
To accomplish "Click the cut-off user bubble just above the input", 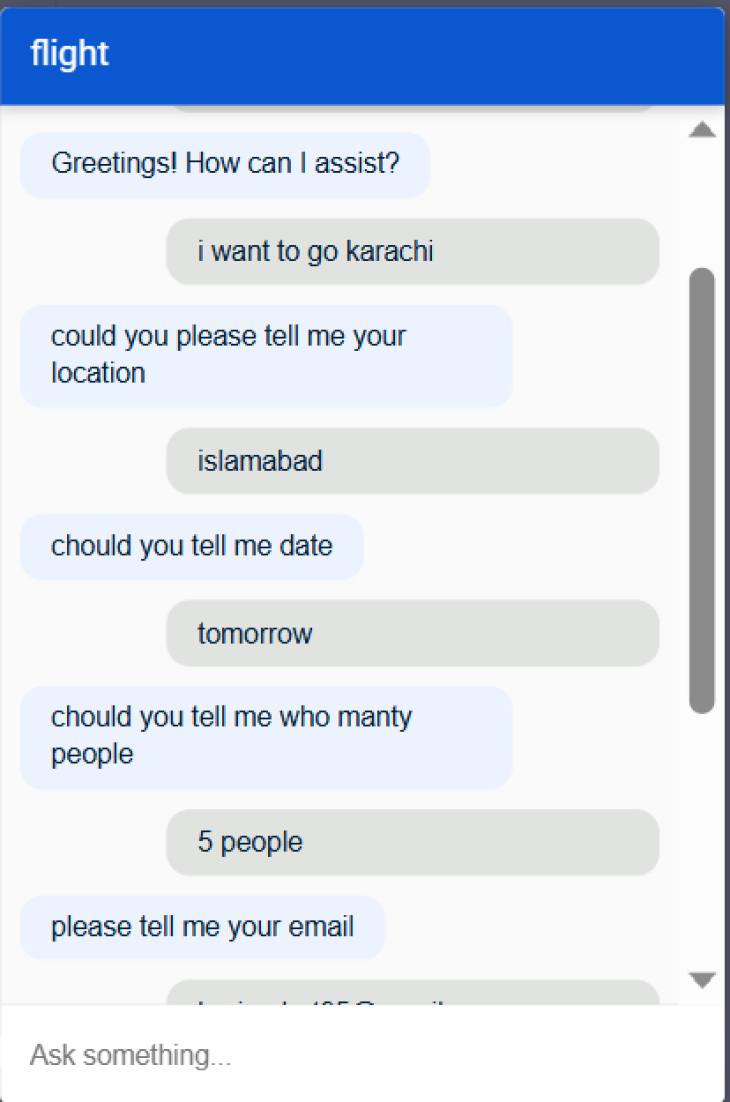I will coord(412,993).
